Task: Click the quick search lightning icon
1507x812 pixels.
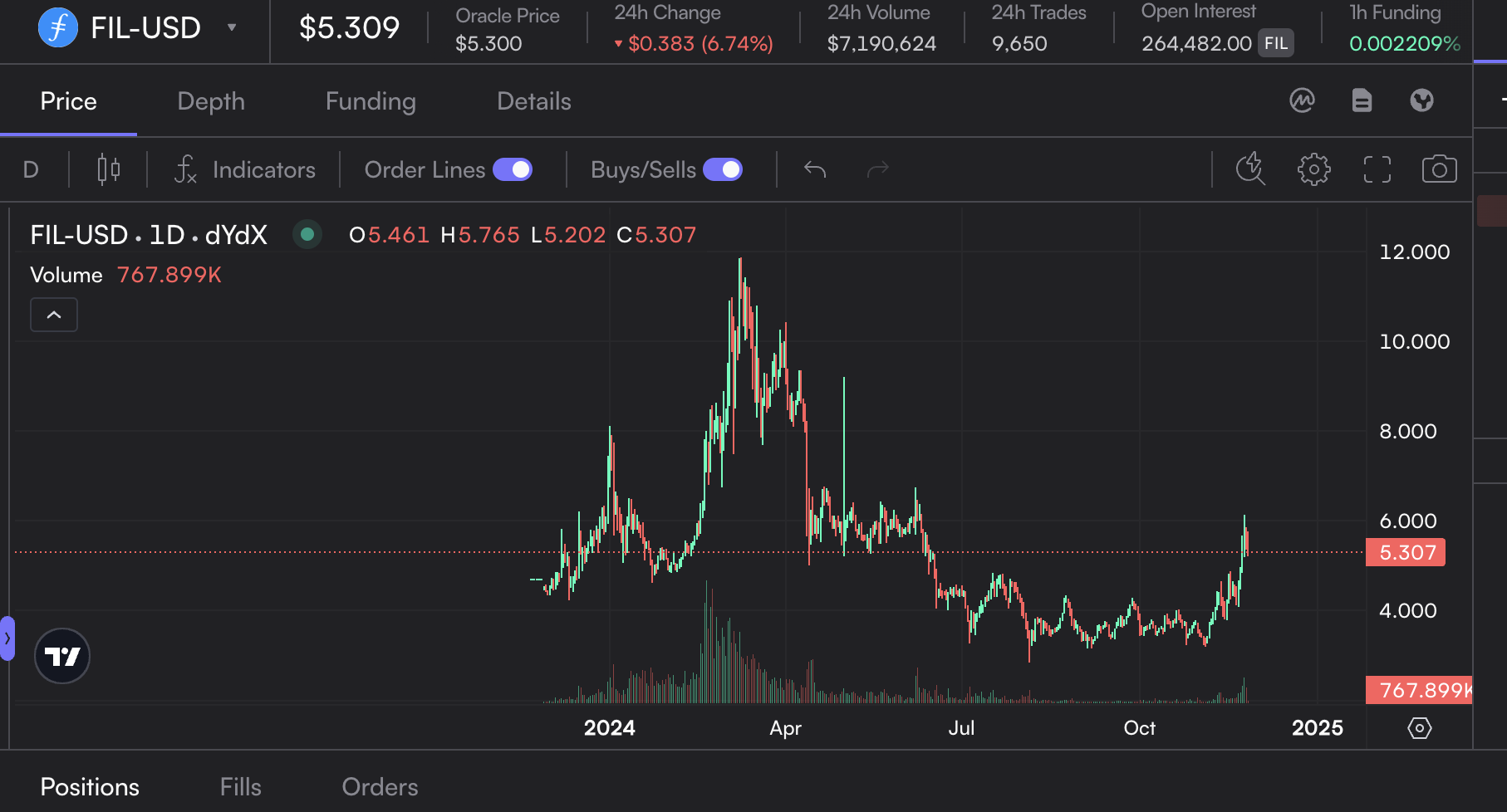Action: 1249,169
